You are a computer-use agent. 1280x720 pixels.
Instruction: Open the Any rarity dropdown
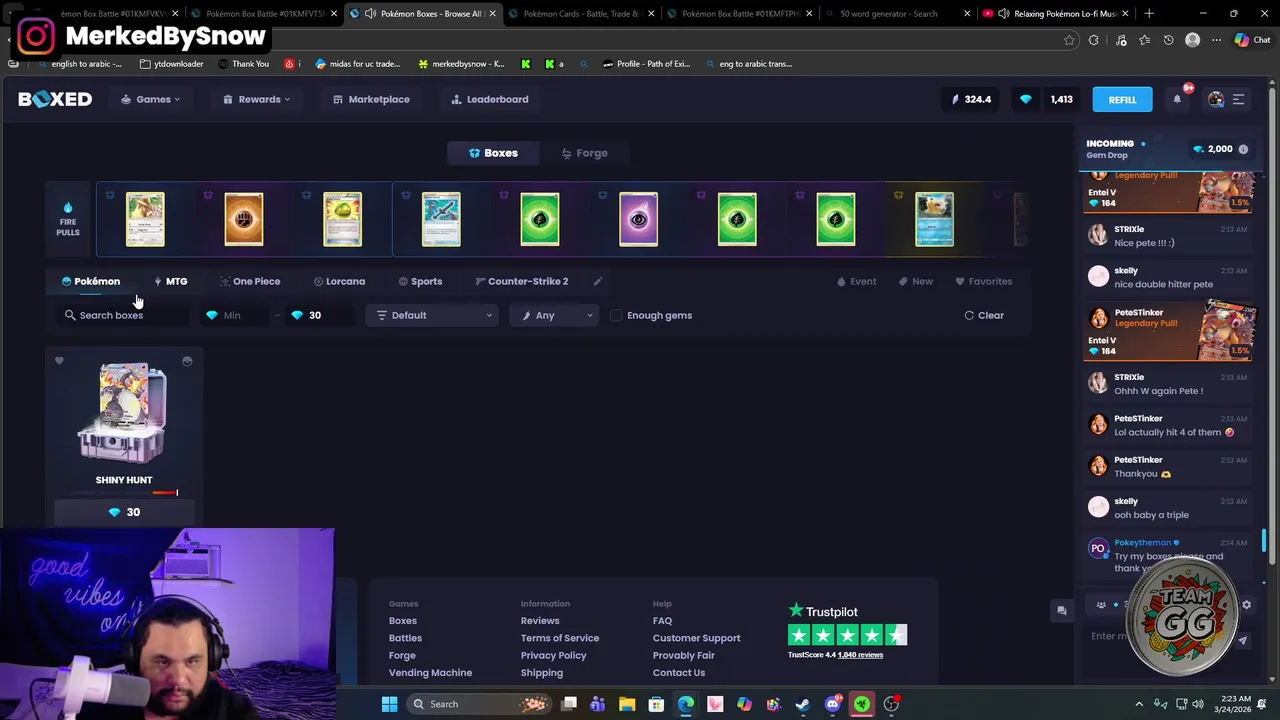pos(556,315)
